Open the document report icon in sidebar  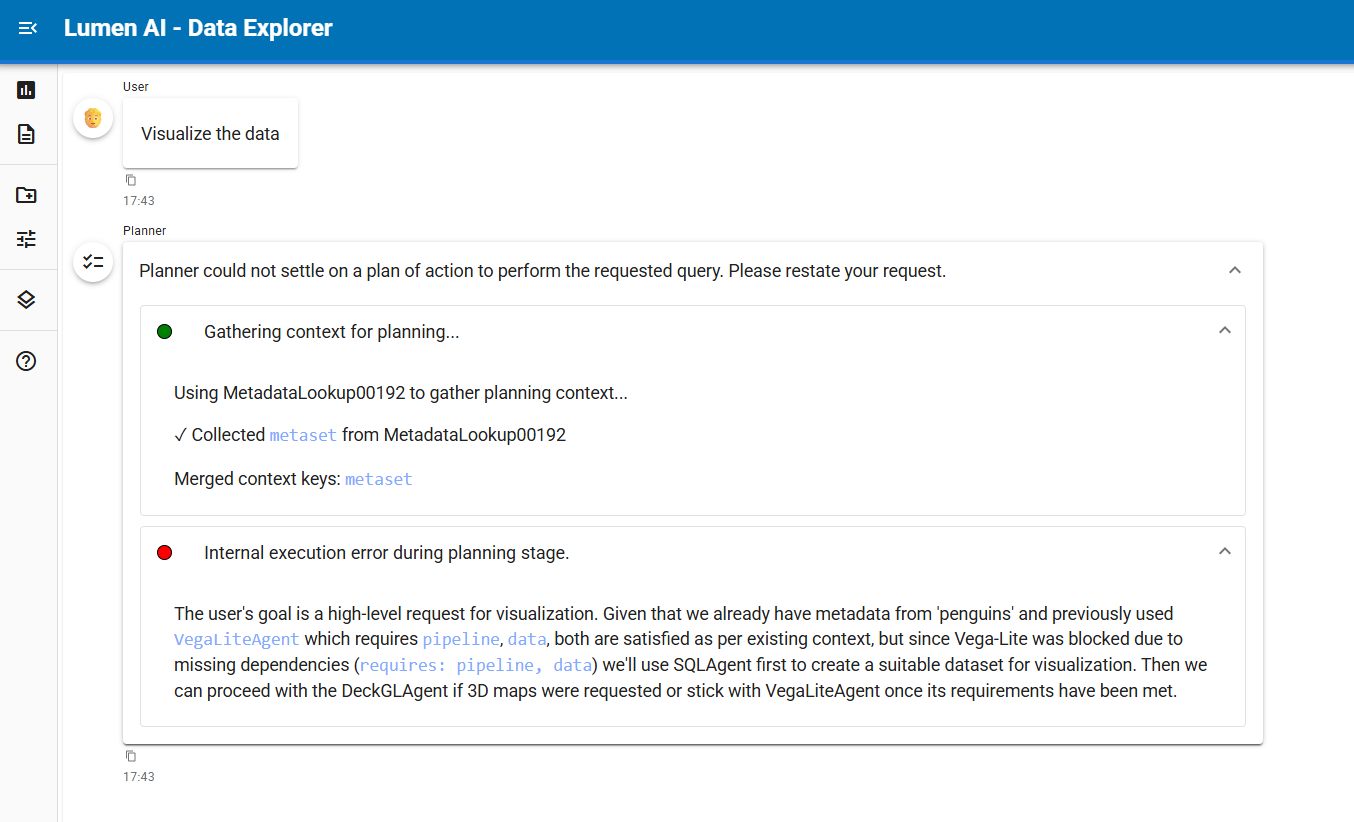tap(26, 134)
